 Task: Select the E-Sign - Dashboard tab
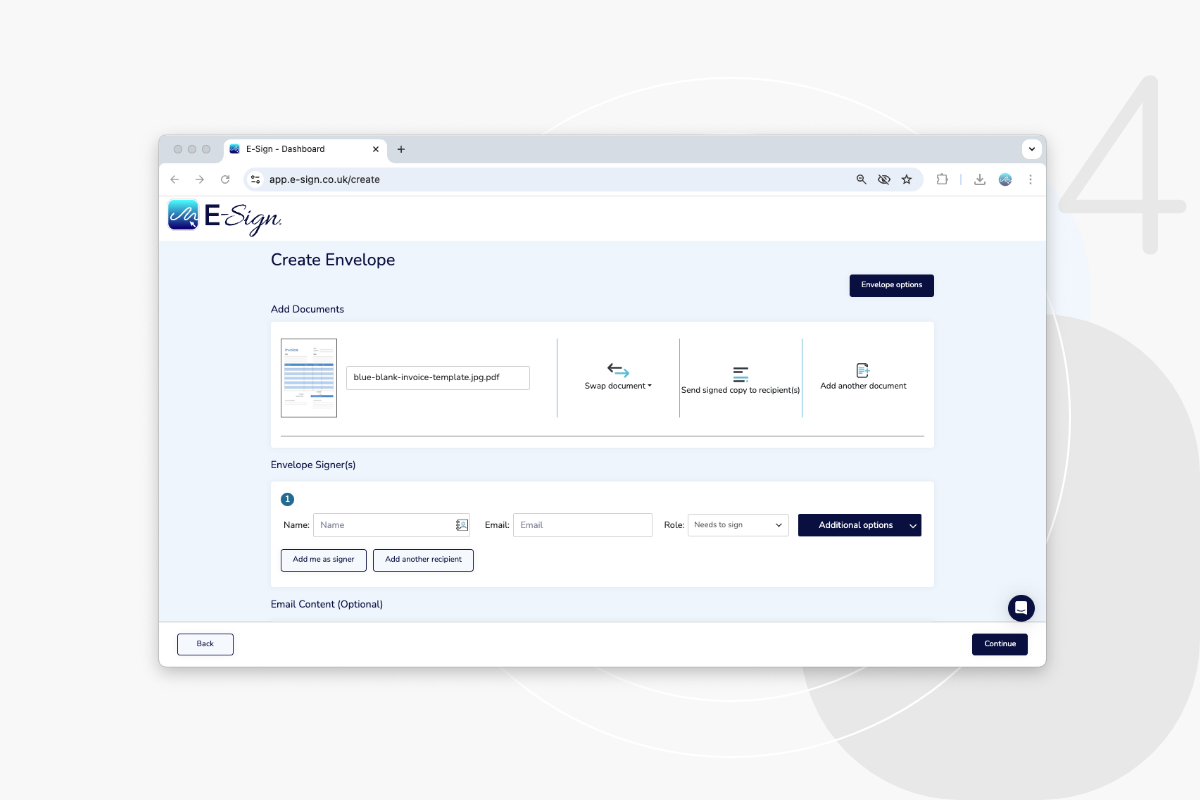tap(305, 149)
